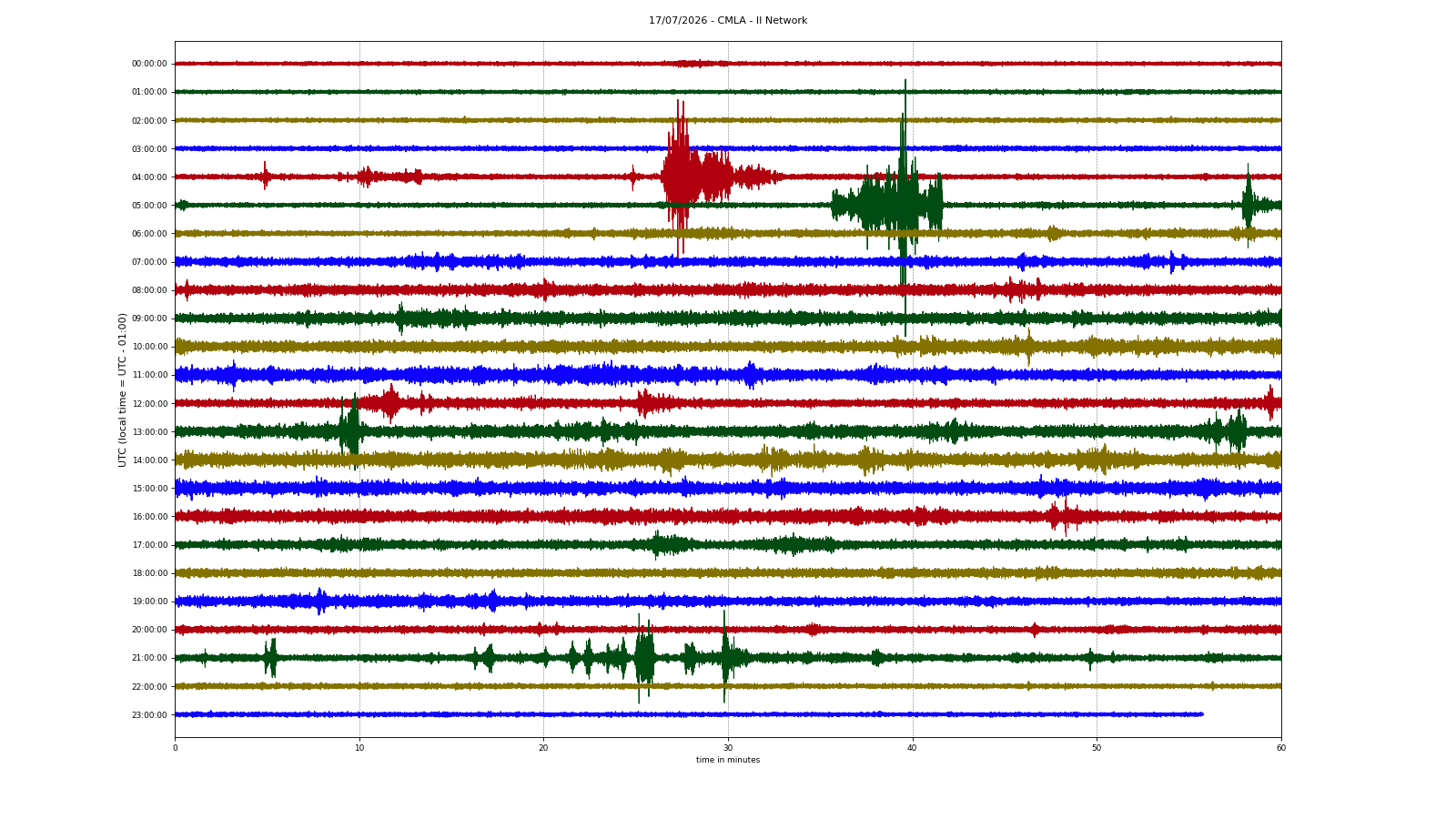Pick the 10:00:00 hour label
The image size is (1456, 819).
tap(149, 347)
